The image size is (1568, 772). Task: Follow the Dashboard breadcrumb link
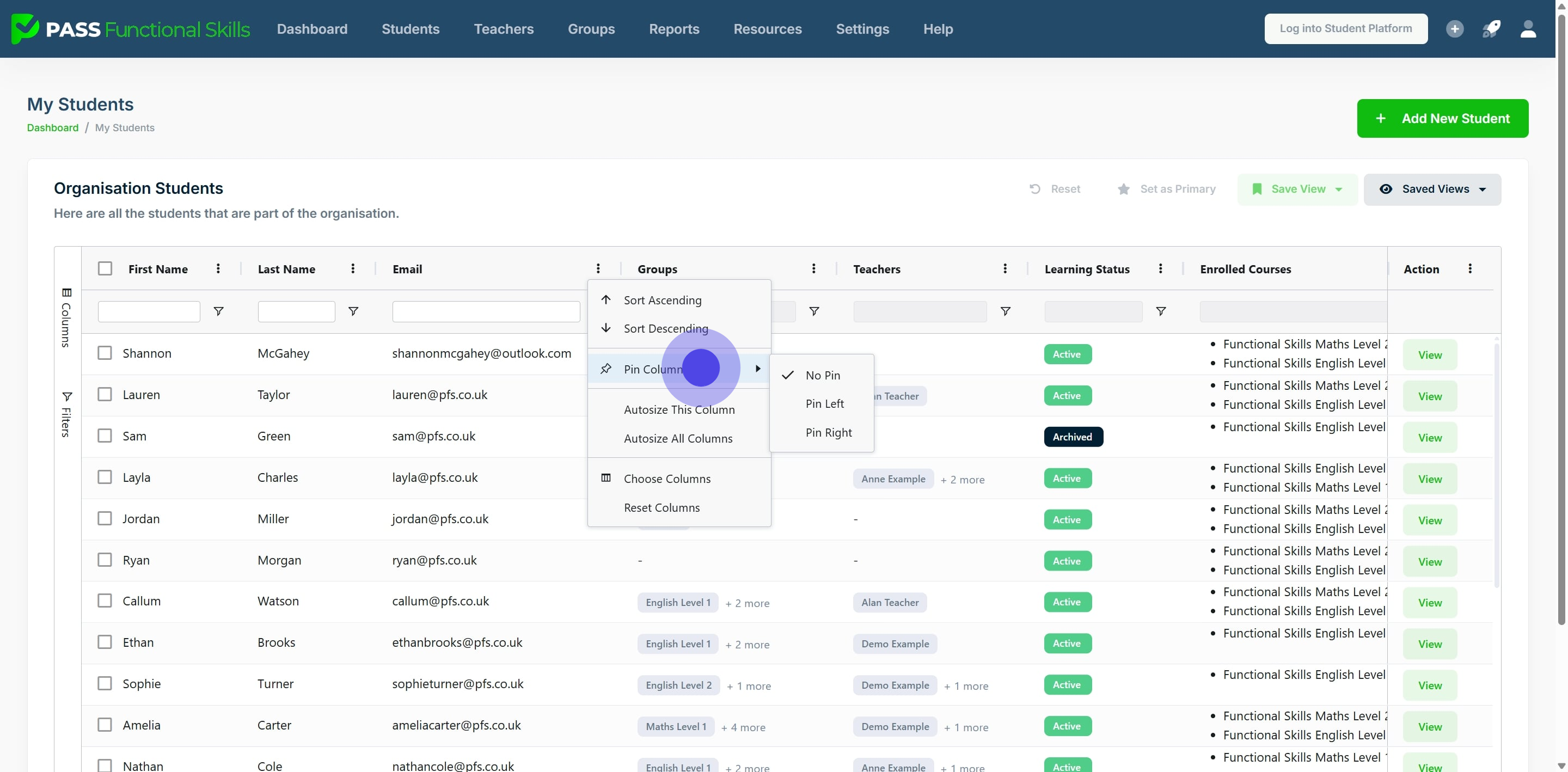coord(53,127)
